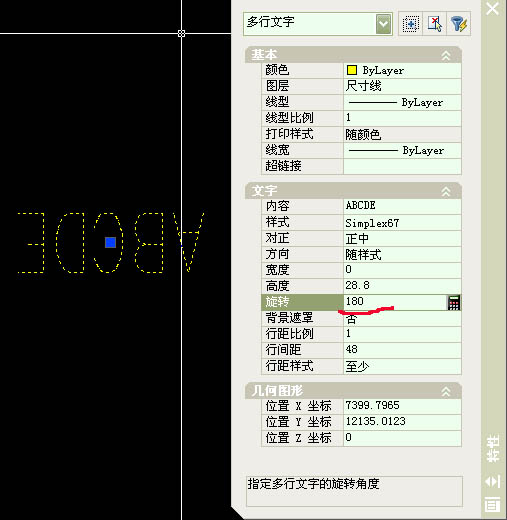
Task: Close the properties palette with X
Action: coord(492,9)
